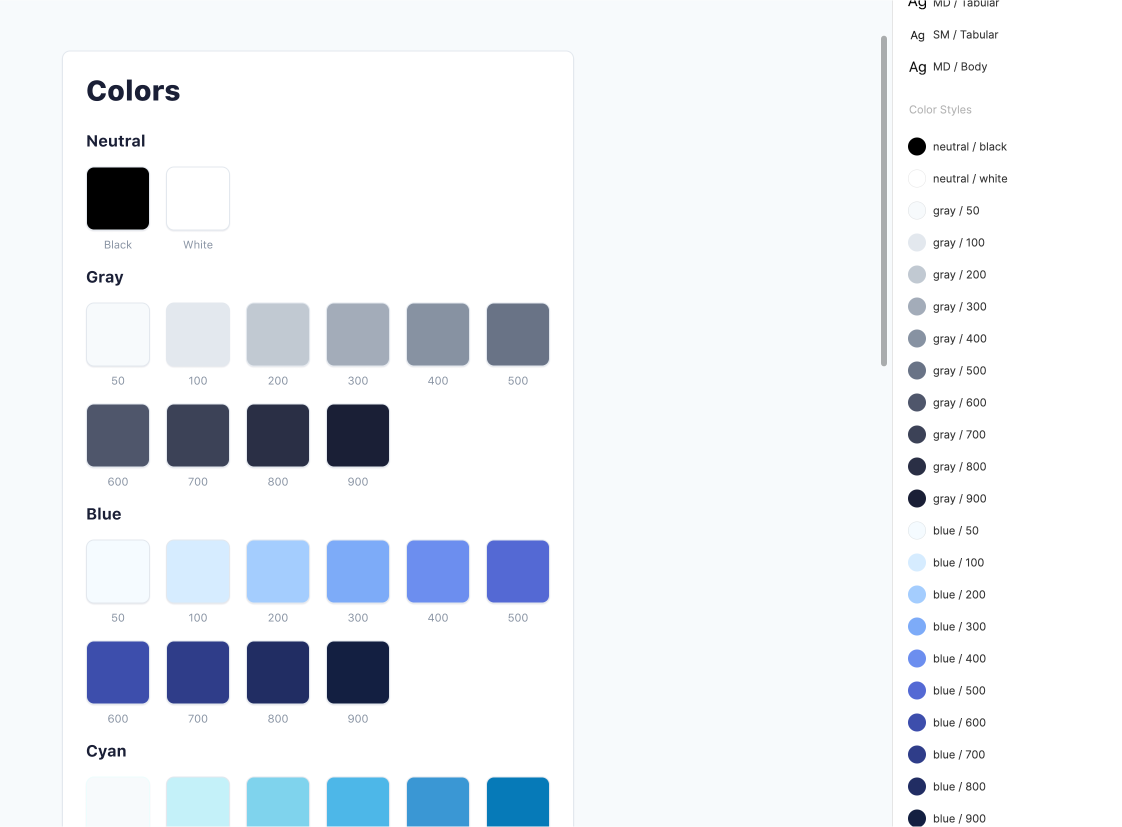Select the "neutral / black" color style
This screenshot has width=1122, height=827.
[x=957, y=146]
